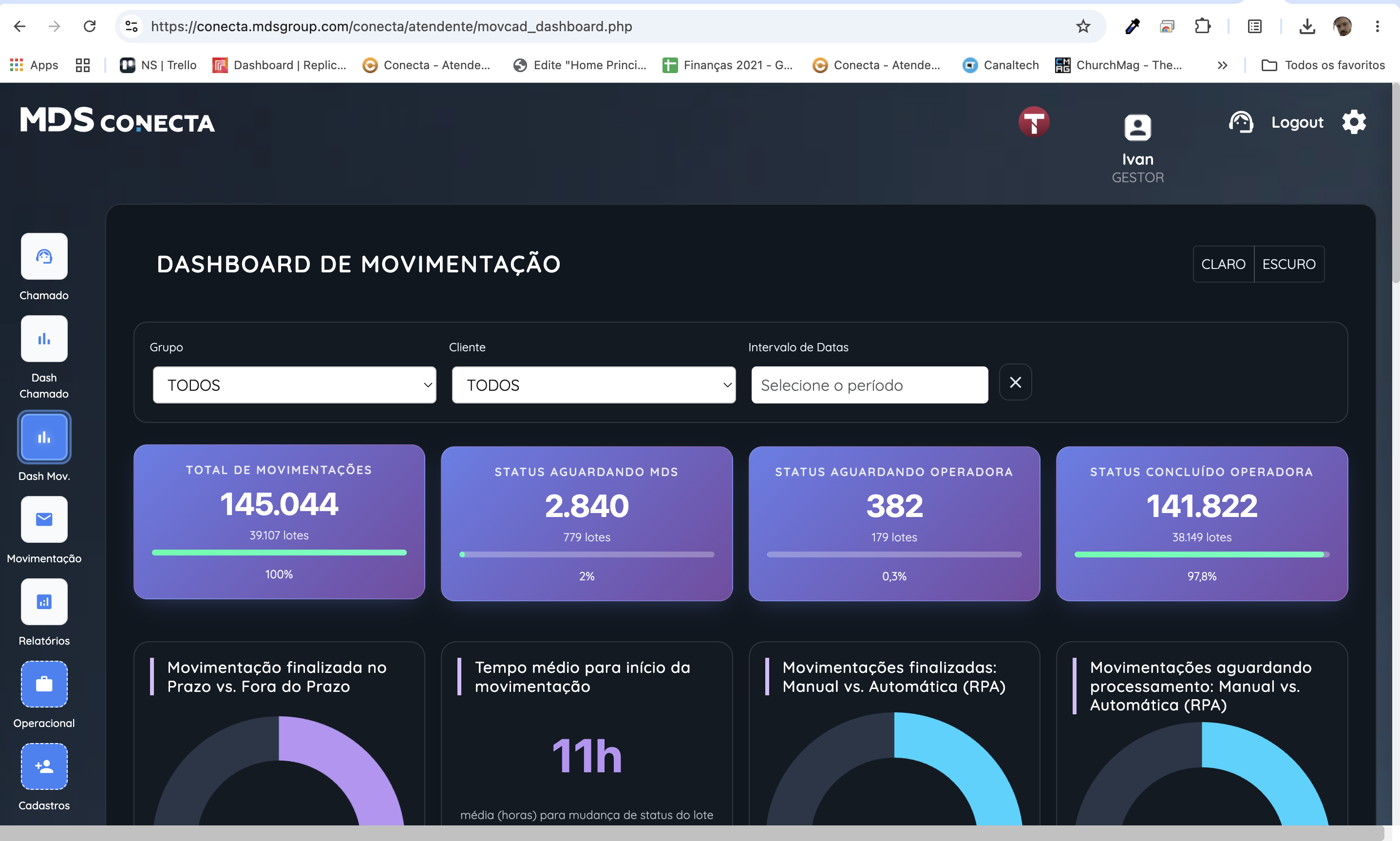Click the Total de Movimentações card

click(279, 522)
